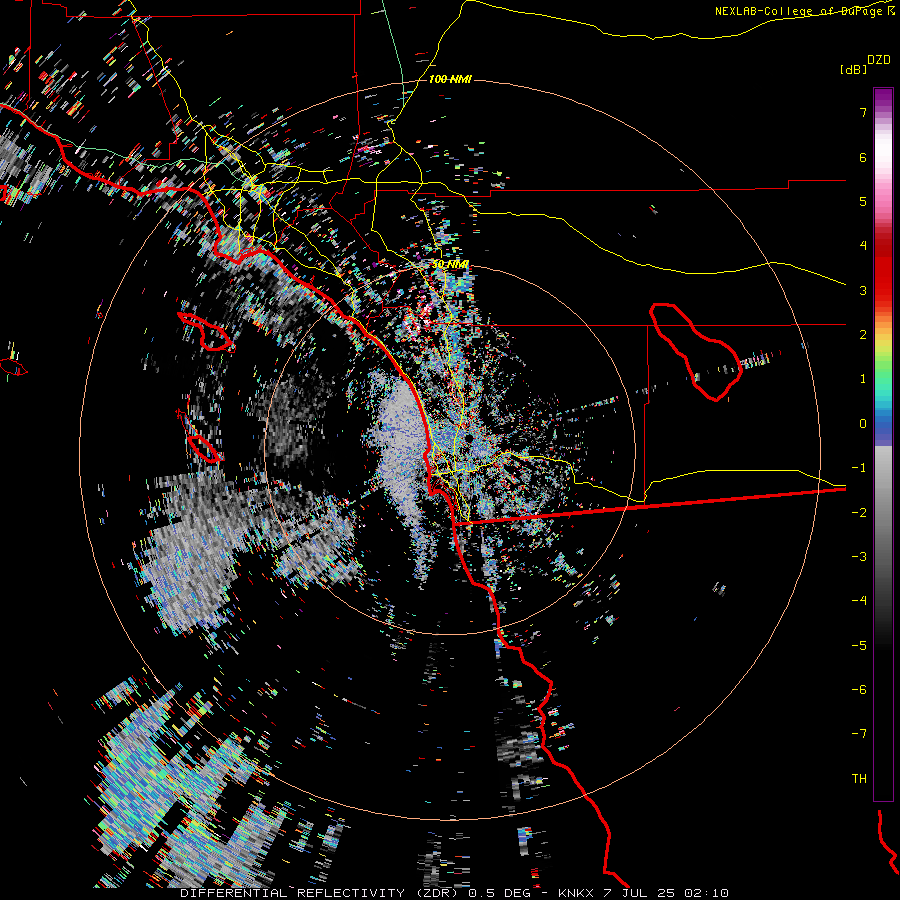The width and height of the screenshot is (900, 900).
Task: Click the DZD label above the color scale
Action: (x=879, y=60)
